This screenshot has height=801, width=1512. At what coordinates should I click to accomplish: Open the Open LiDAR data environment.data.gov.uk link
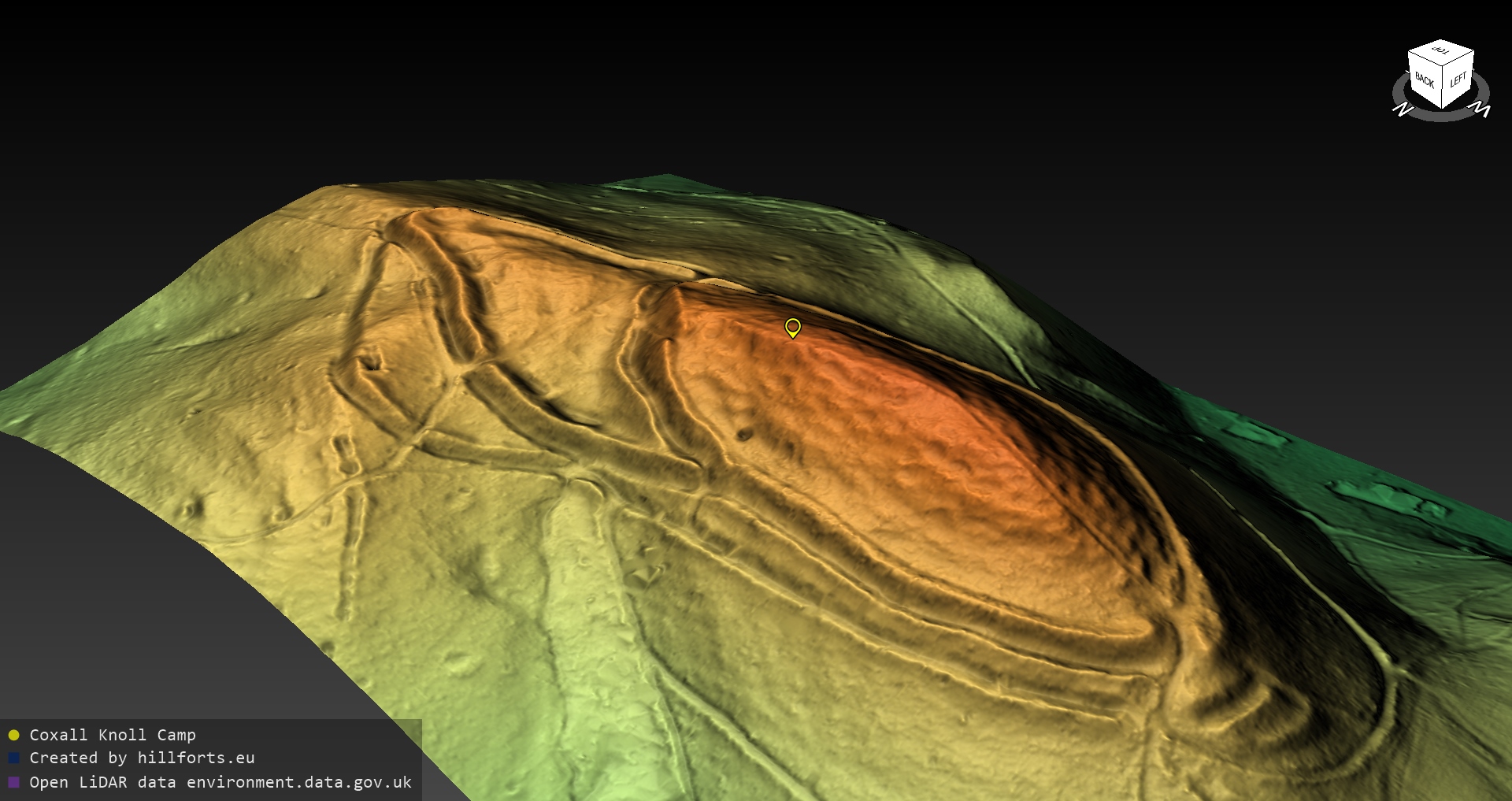click(x=220, y=782)
